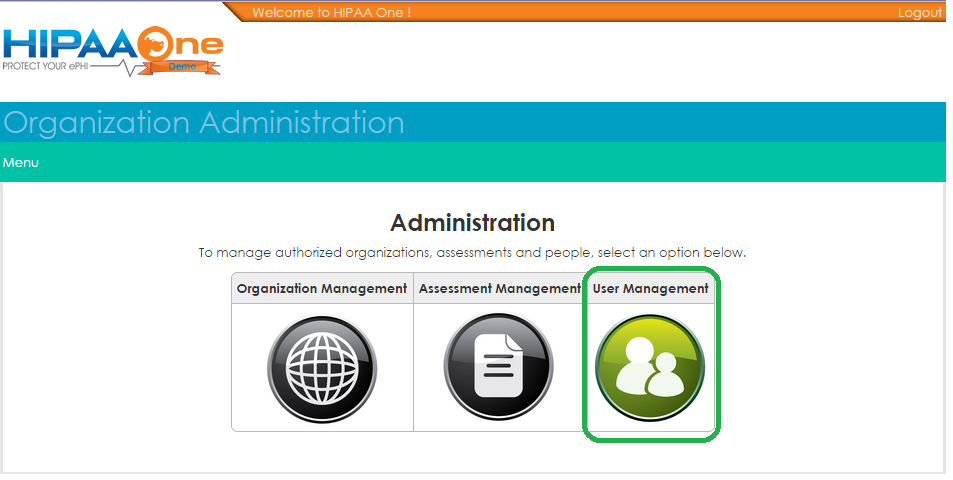Viewport: 953px width, 480px height.
Task: Open Organization Management globe icon
Action: tap(322, 369)
